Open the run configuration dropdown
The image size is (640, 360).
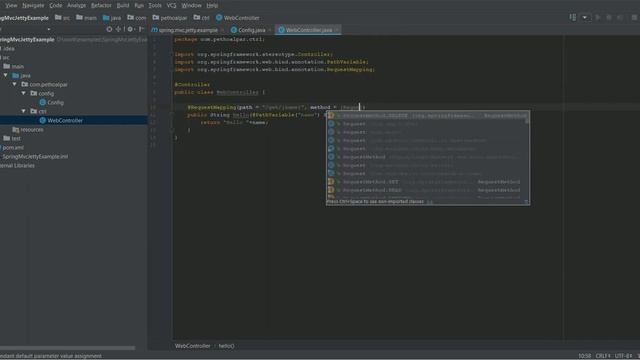click(585, 18)
